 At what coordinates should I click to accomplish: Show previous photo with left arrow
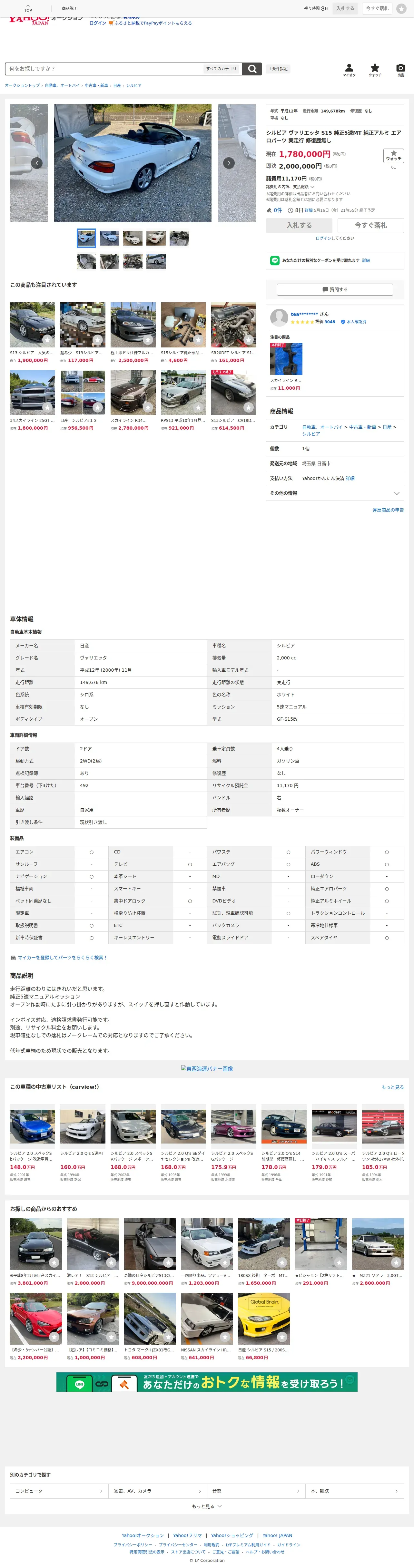37,163
